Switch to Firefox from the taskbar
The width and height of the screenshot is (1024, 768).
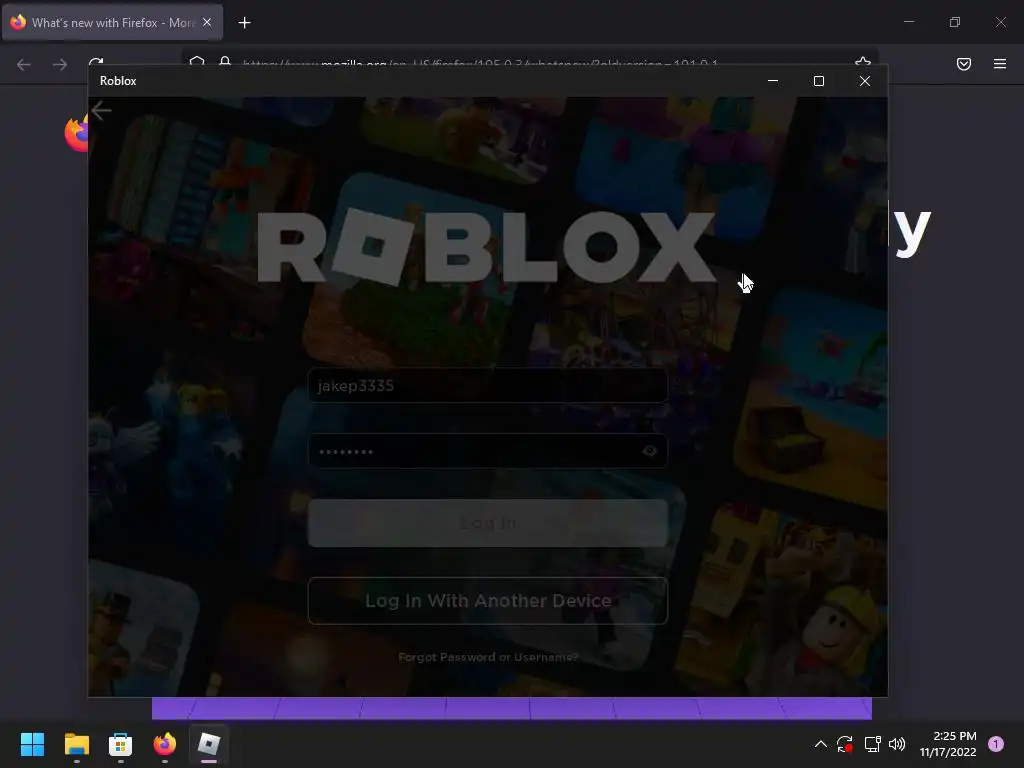[x=165, y=744]
